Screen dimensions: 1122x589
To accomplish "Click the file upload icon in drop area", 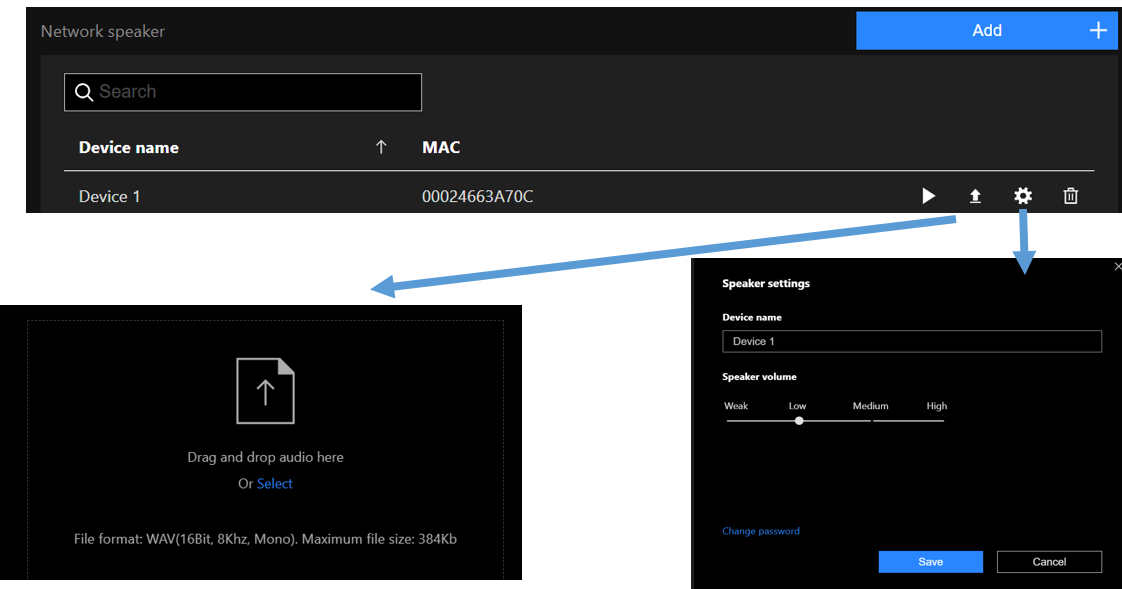I will (x=265, y=391).
